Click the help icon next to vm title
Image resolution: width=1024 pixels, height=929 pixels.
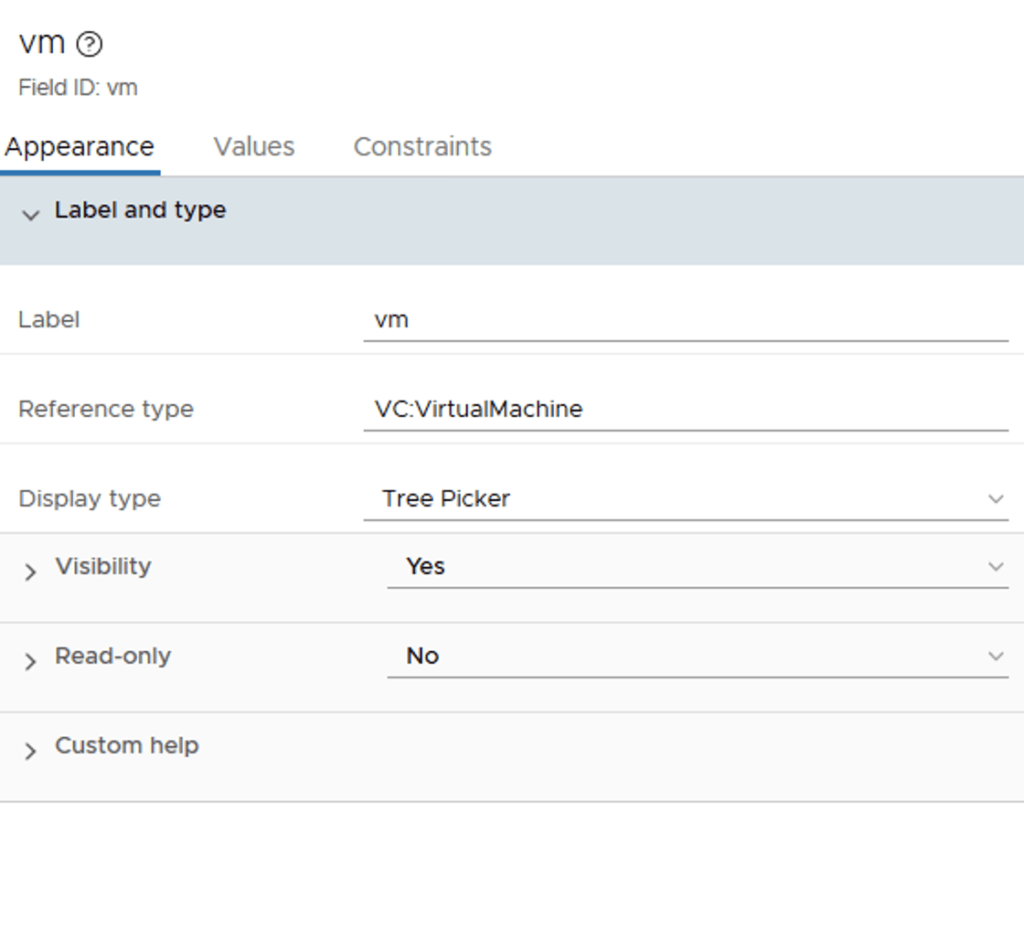89,44
